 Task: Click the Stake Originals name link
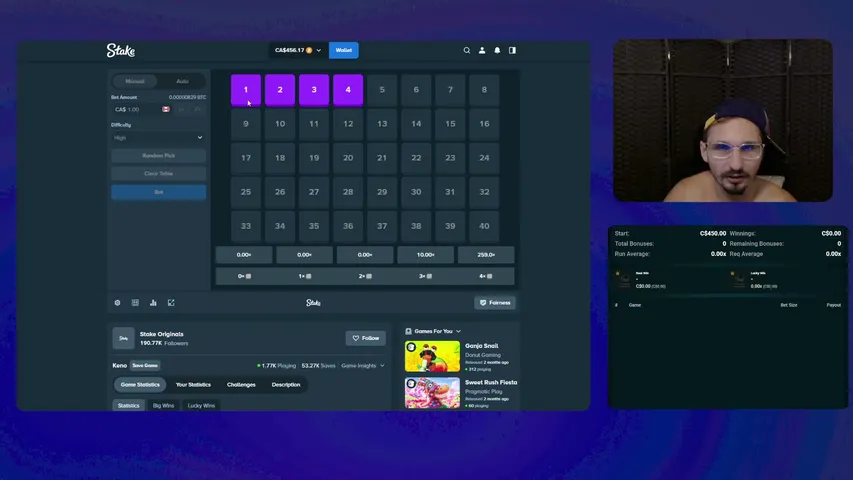point(162,334)
